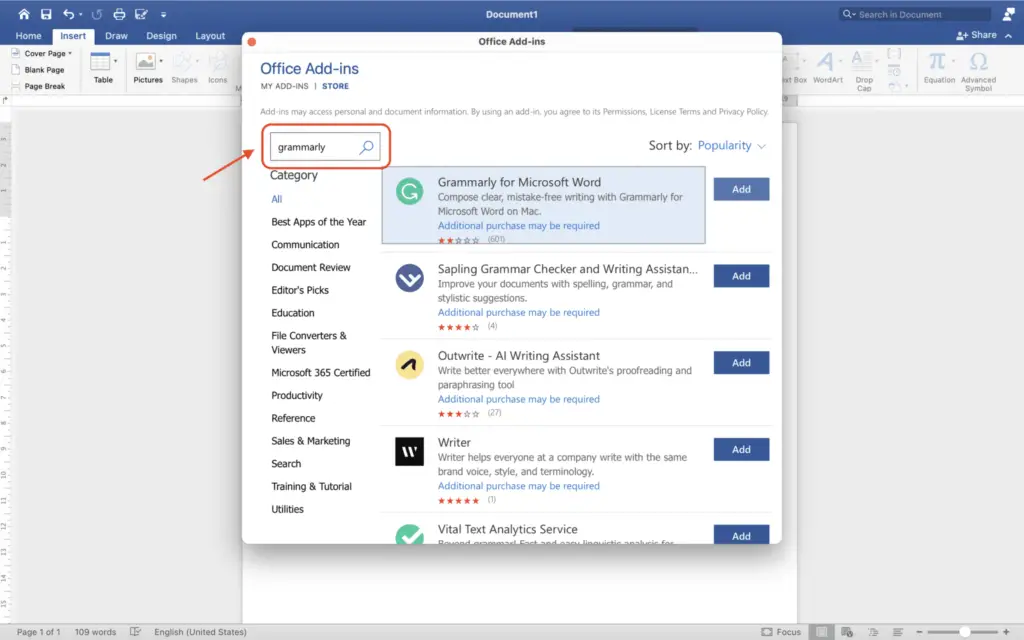Expand the Pictures dropdown arrow

(x=161, y=61)
